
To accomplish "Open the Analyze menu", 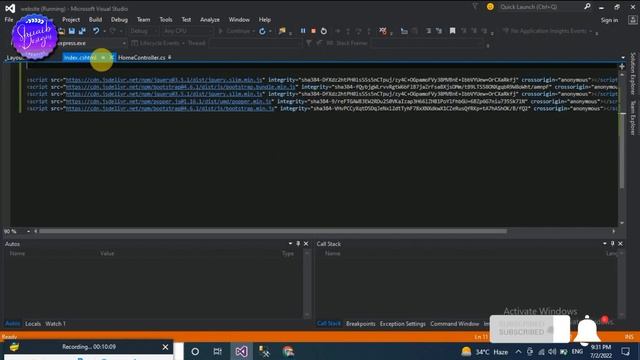I will pyautogui.click(x=210, y=20).
